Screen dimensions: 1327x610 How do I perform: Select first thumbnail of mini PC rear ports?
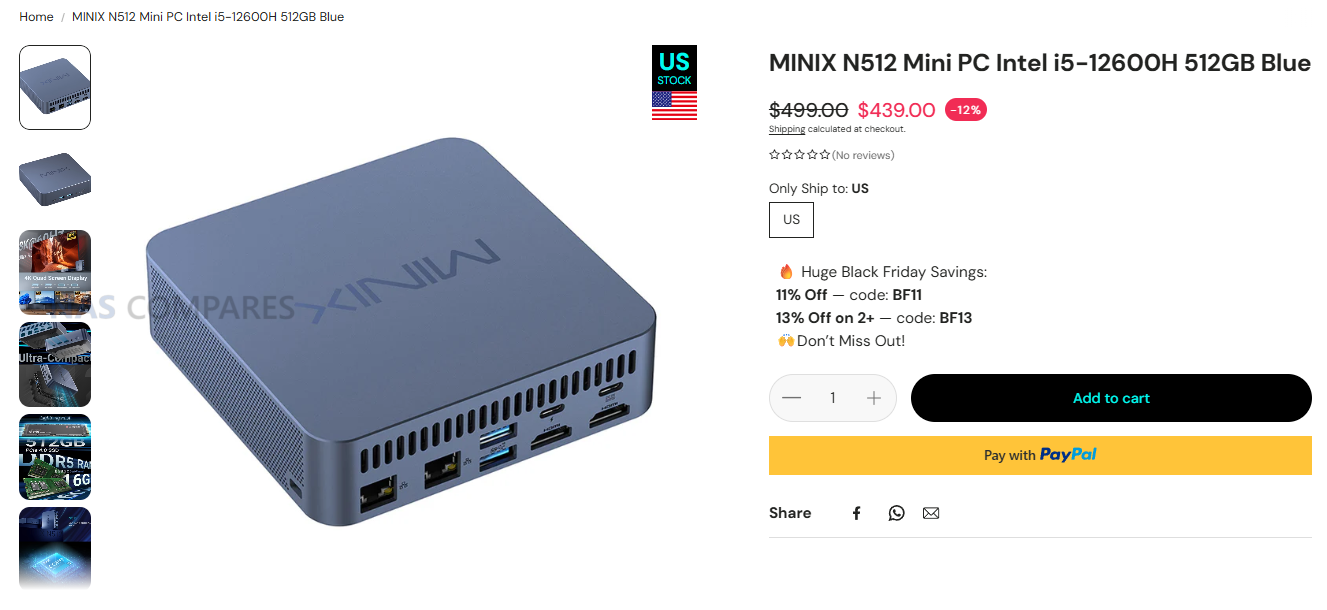(55, 87)
